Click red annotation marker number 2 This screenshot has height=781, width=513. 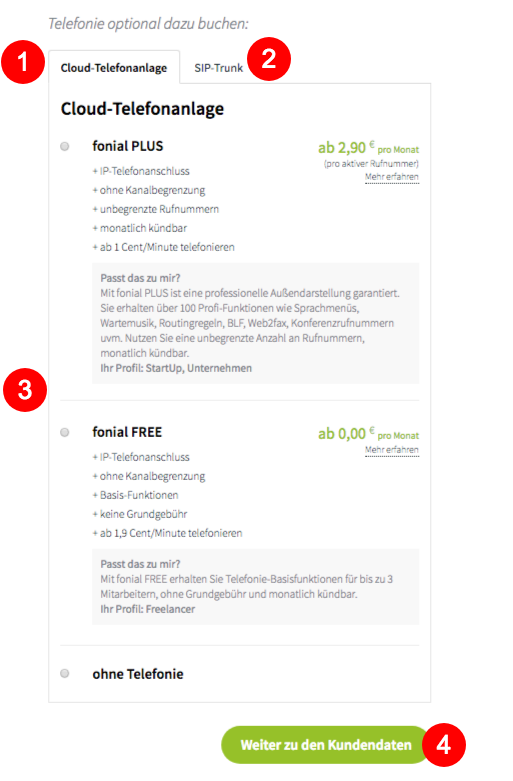(269, 59)
